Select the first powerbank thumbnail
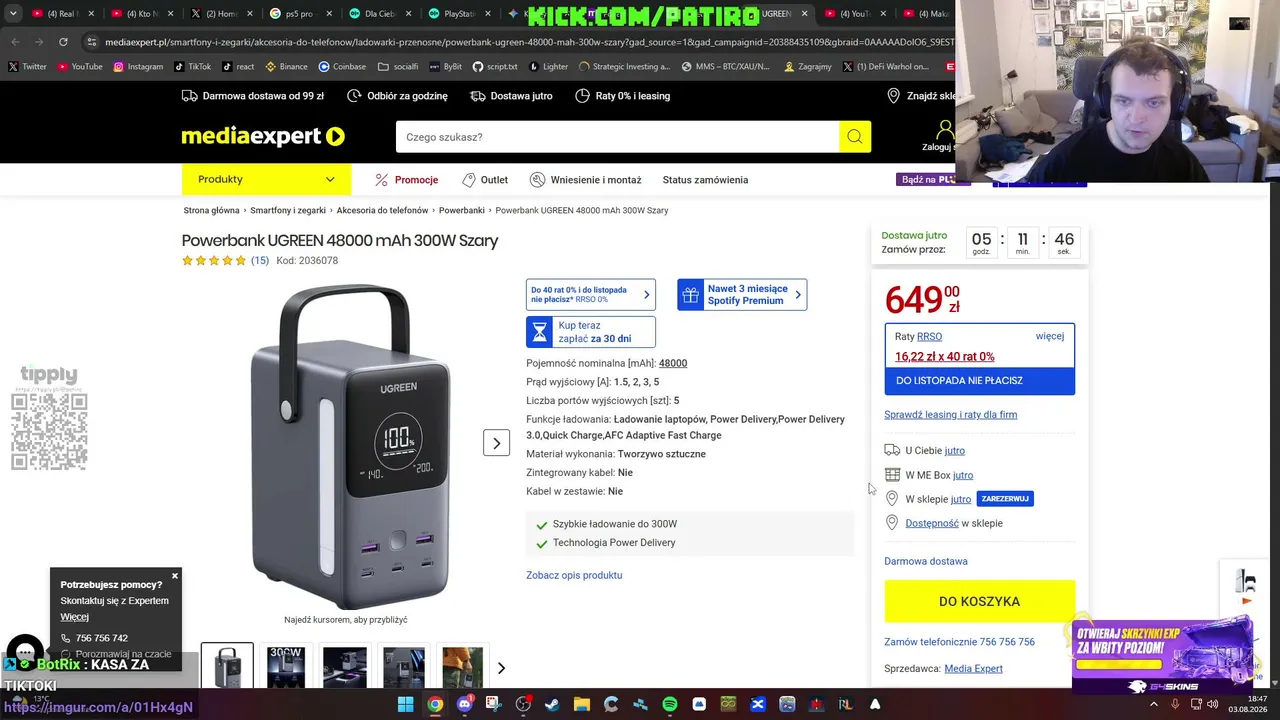This screenshot has height=720, width=1280. (x=227, y=668)
